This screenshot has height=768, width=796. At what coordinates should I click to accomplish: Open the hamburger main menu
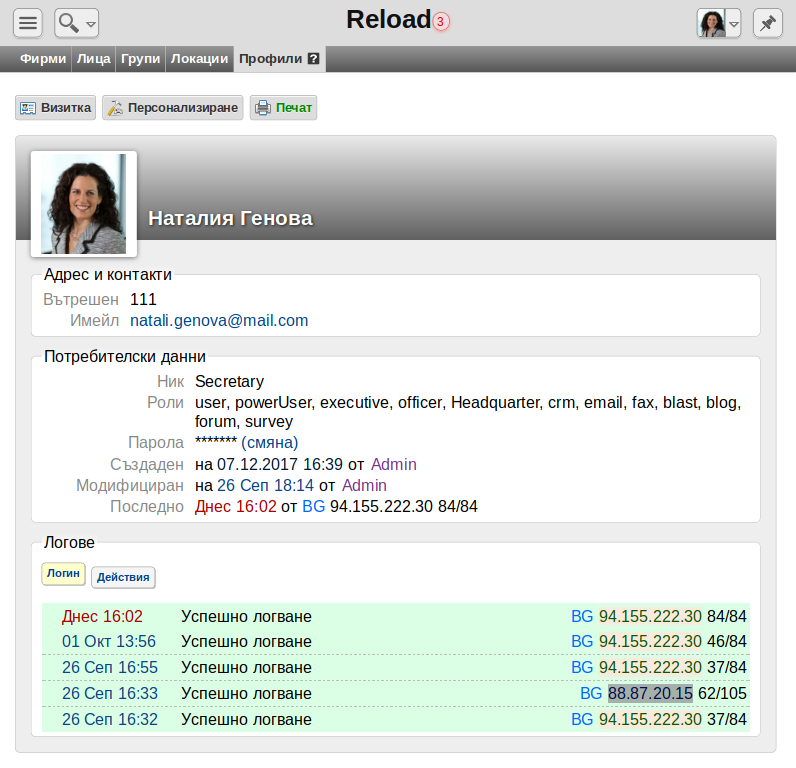pyautogui.click(x=28, y=23)
